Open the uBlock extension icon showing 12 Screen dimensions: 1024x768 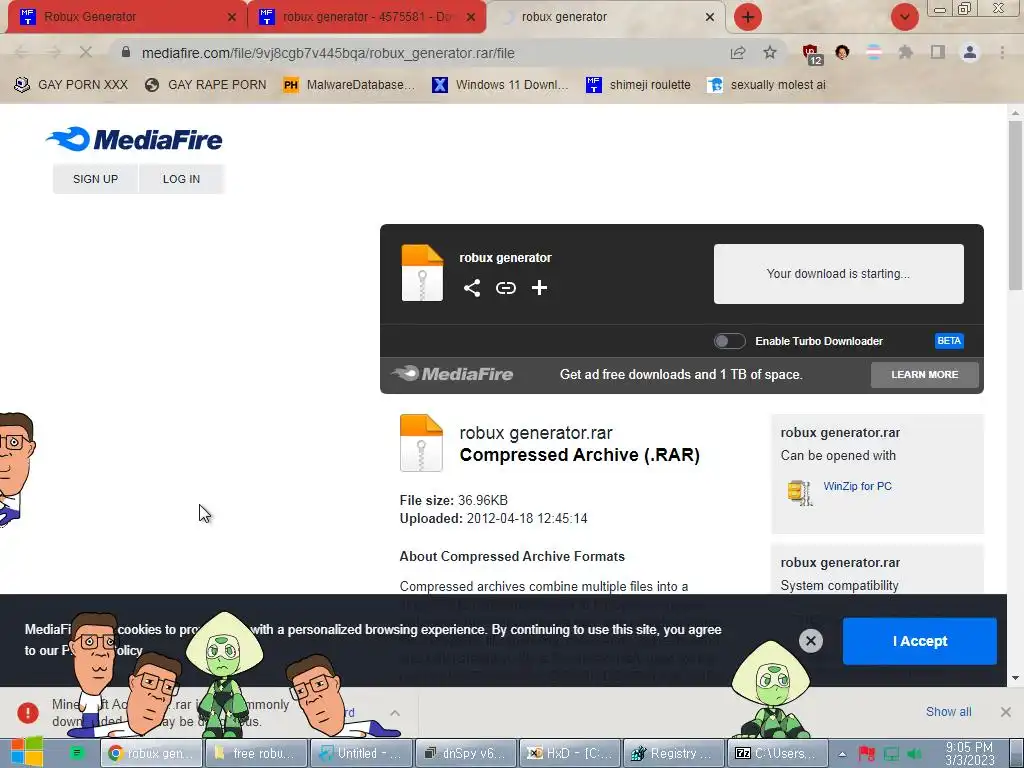[x=812, y=54]
